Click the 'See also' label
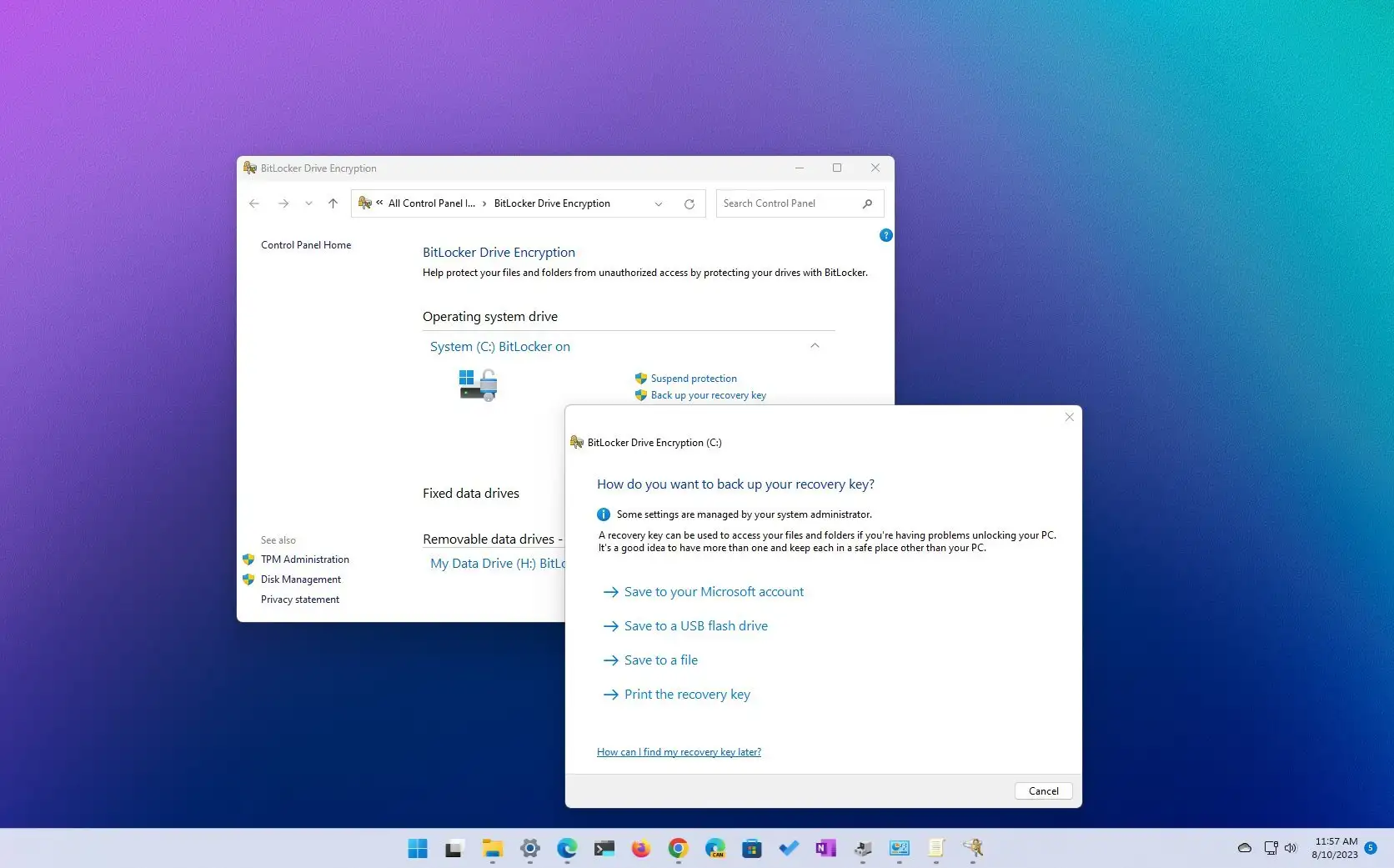Image resolution: width=1394 pixels, height=868 pixels. click(x=278, y=540)
